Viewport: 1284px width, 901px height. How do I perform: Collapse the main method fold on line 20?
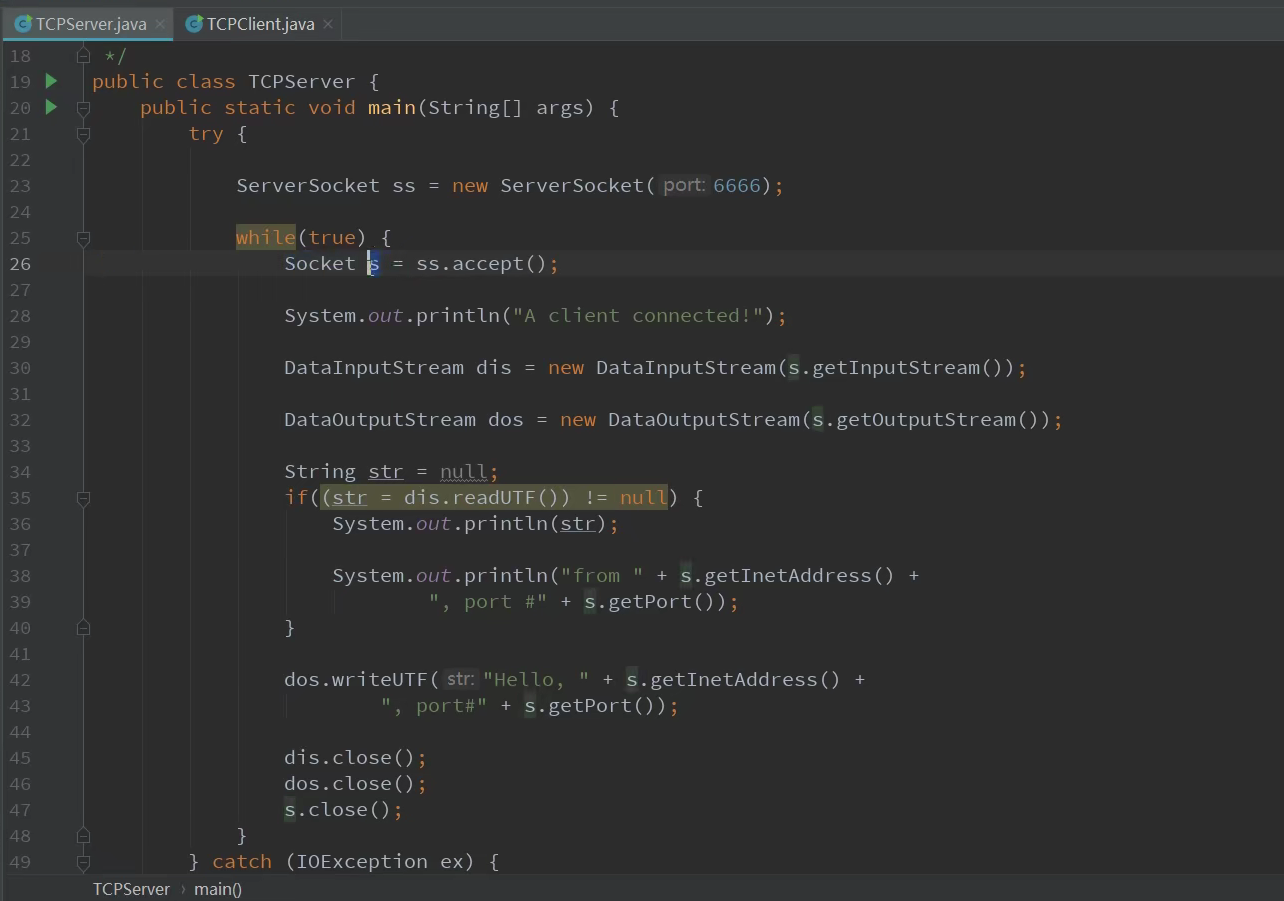(83, 107)
